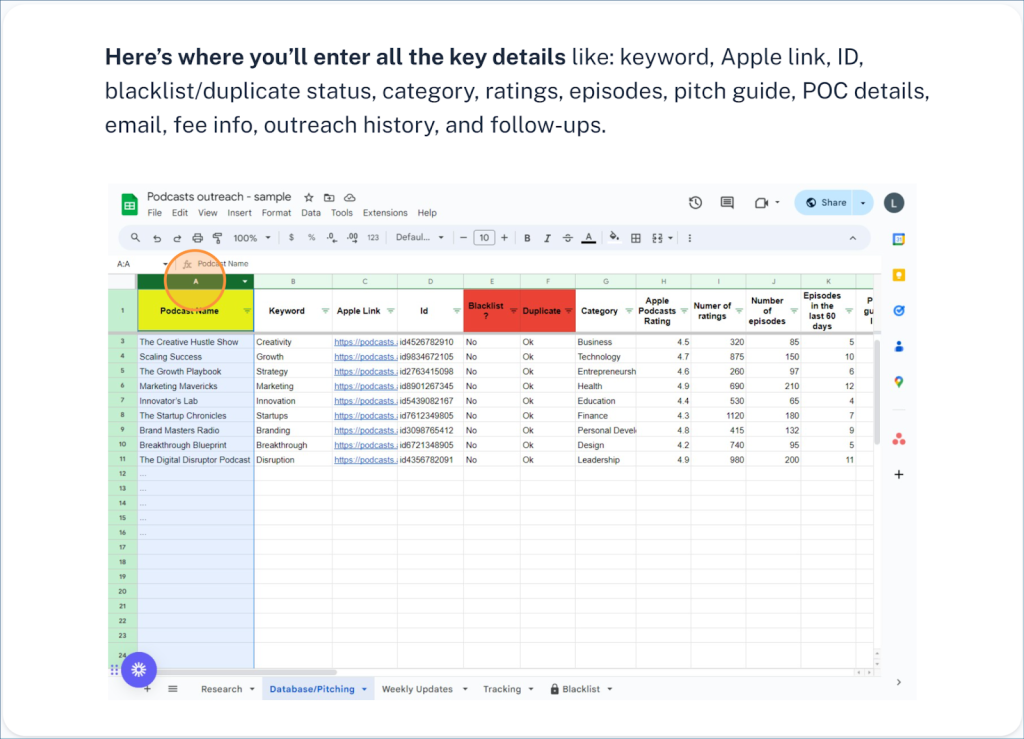Open the zoom 100% dropdown

pyautogui.click(x=252, y=238)
